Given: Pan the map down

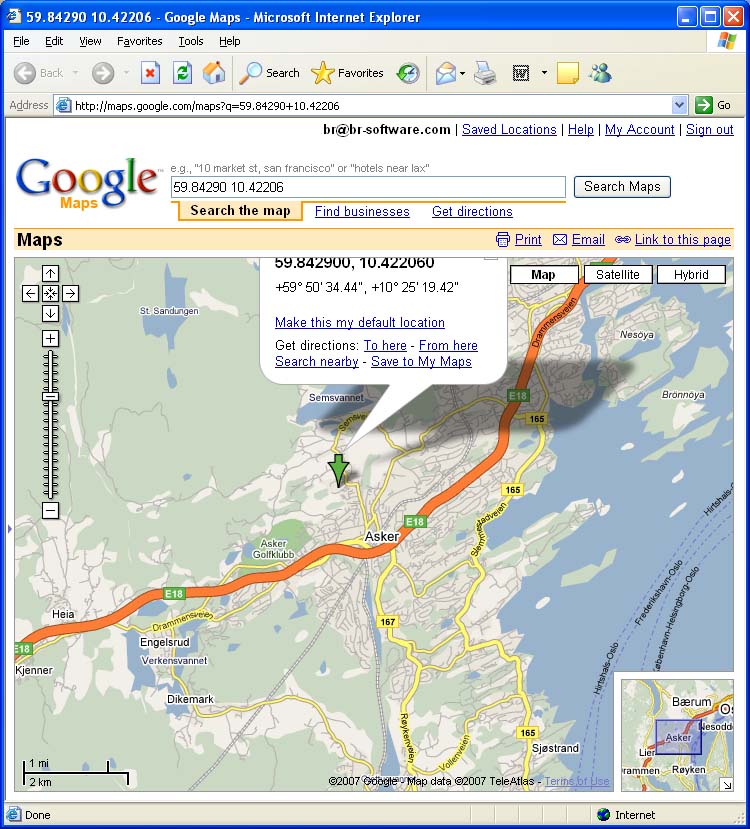Looking at the screenshot, I should coord(50,314).
